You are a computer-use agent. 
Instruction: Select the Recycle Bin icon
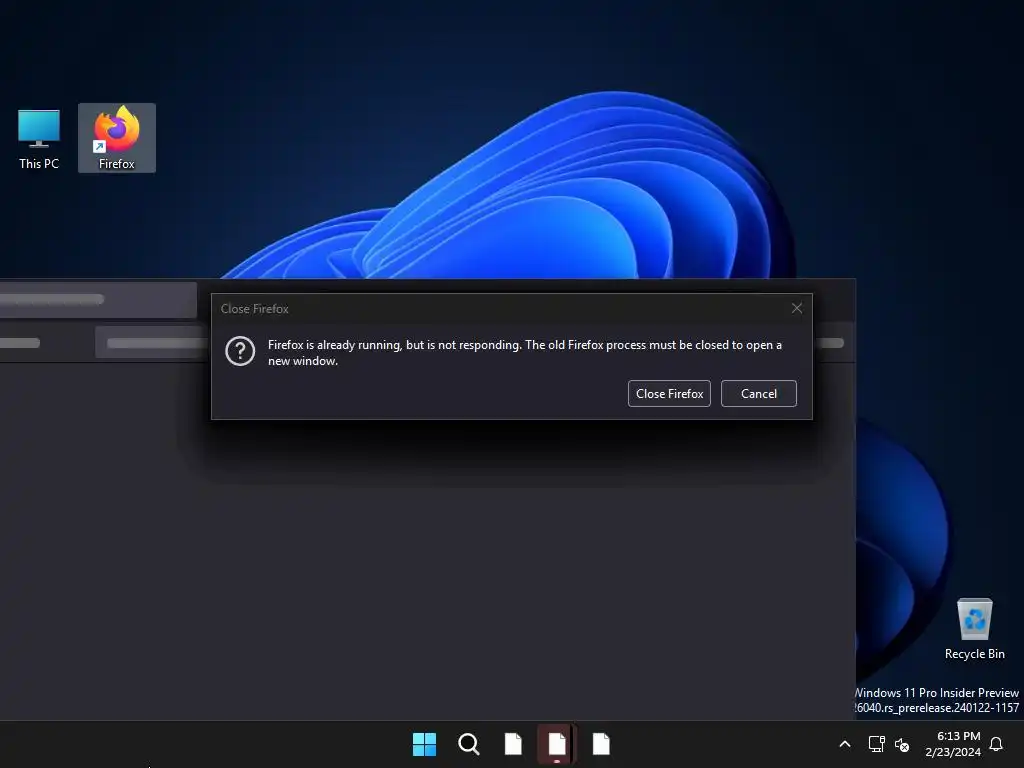974,629
